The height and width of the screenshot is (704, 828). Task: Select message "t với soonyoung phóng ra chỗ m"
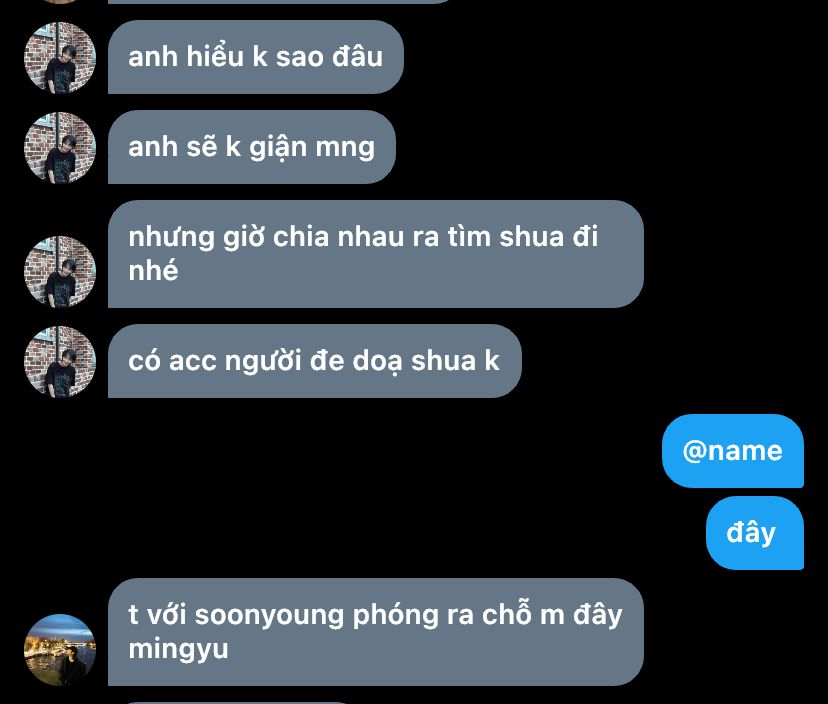375,632
